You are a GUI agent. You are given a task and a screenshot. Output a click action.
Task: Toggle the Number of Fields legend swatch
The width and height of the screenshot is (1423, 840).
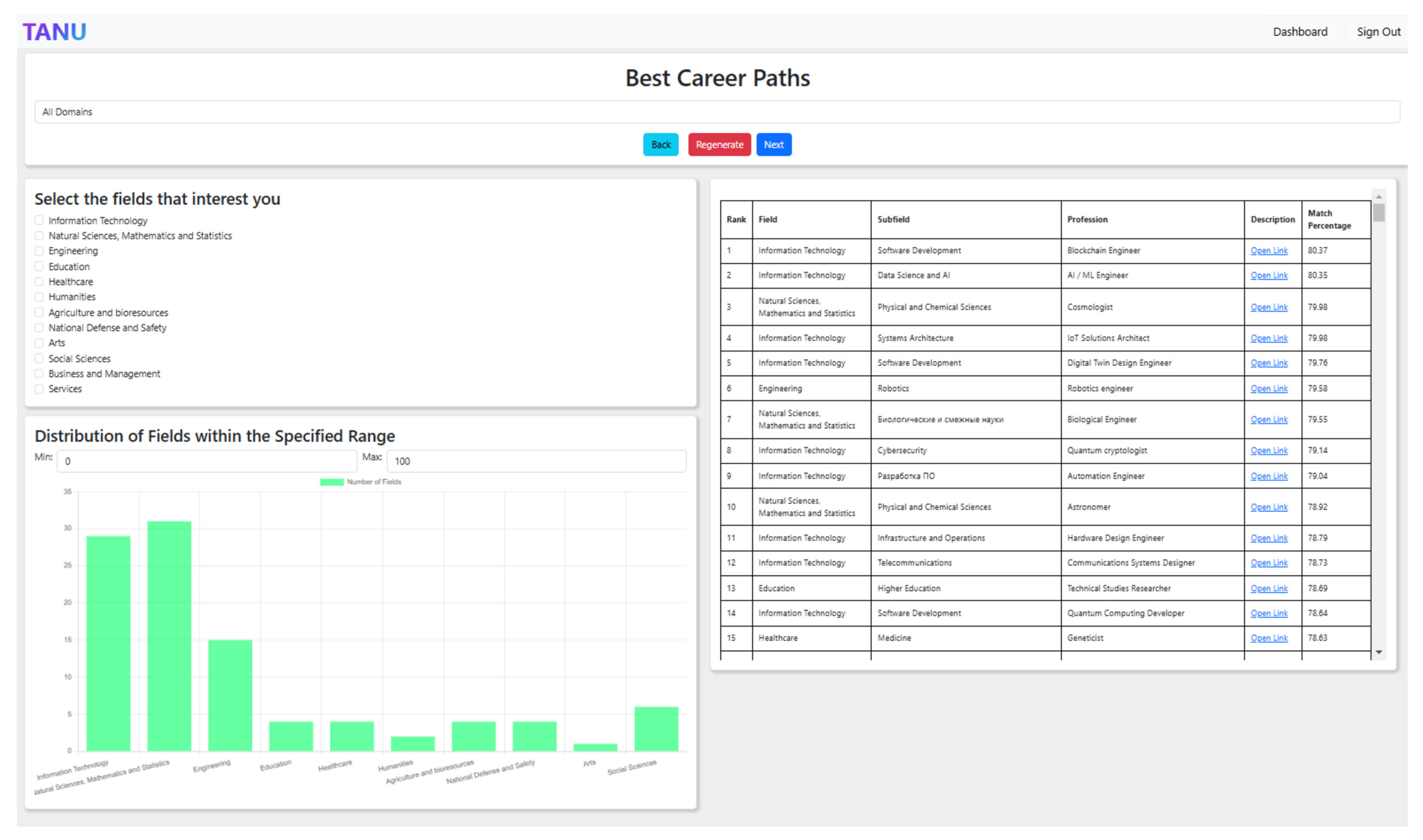tap(332, 482)
